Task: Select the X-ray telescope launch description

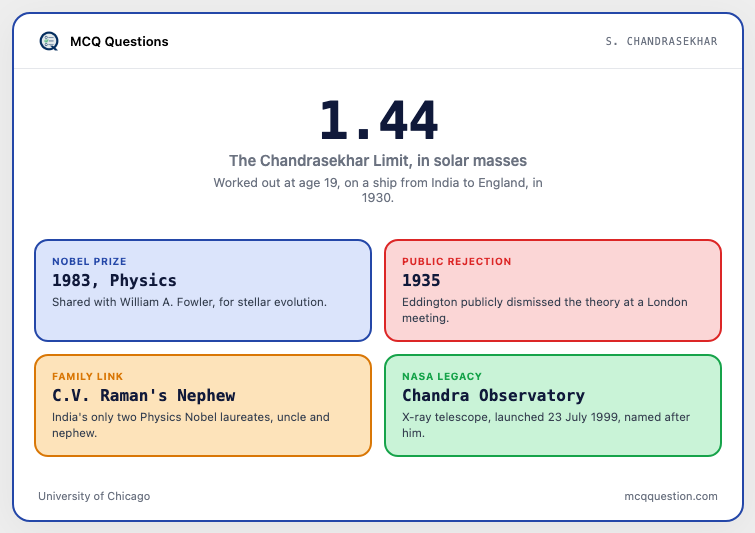Action: 546,425
